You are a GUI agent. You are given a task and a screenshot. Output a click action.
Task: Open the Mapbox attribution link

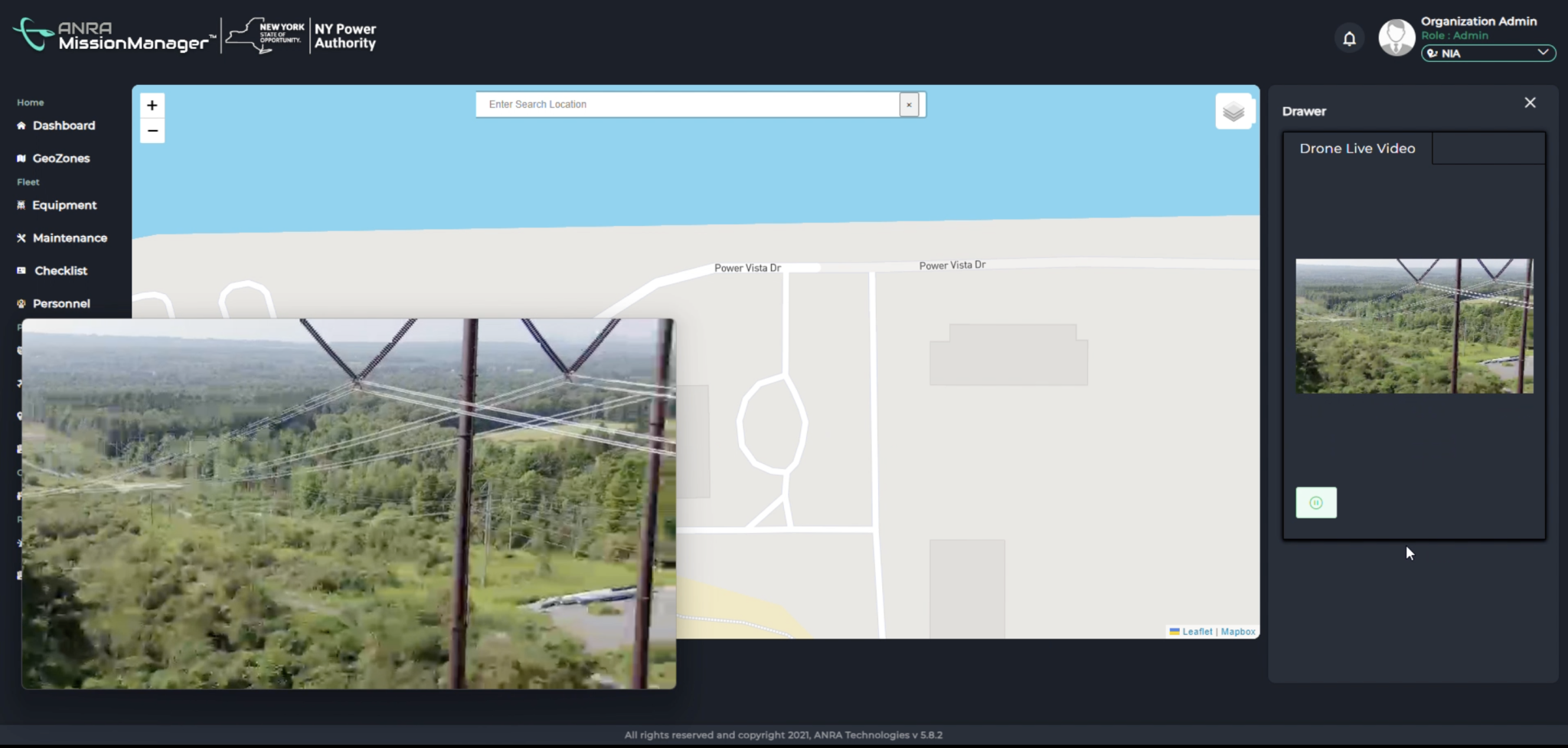click(1237, 631)
